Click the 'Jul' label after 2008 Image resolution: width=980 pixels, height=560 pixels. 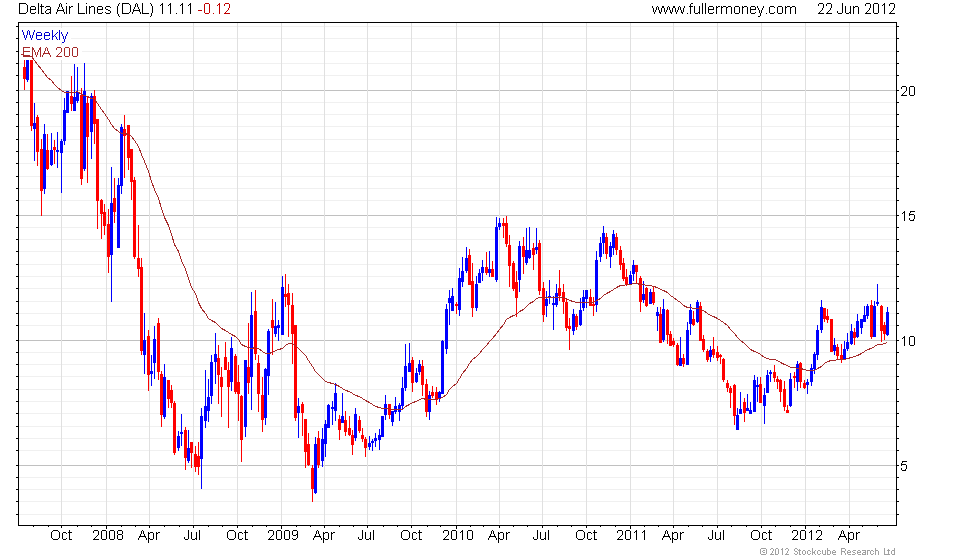pos(192,536)
